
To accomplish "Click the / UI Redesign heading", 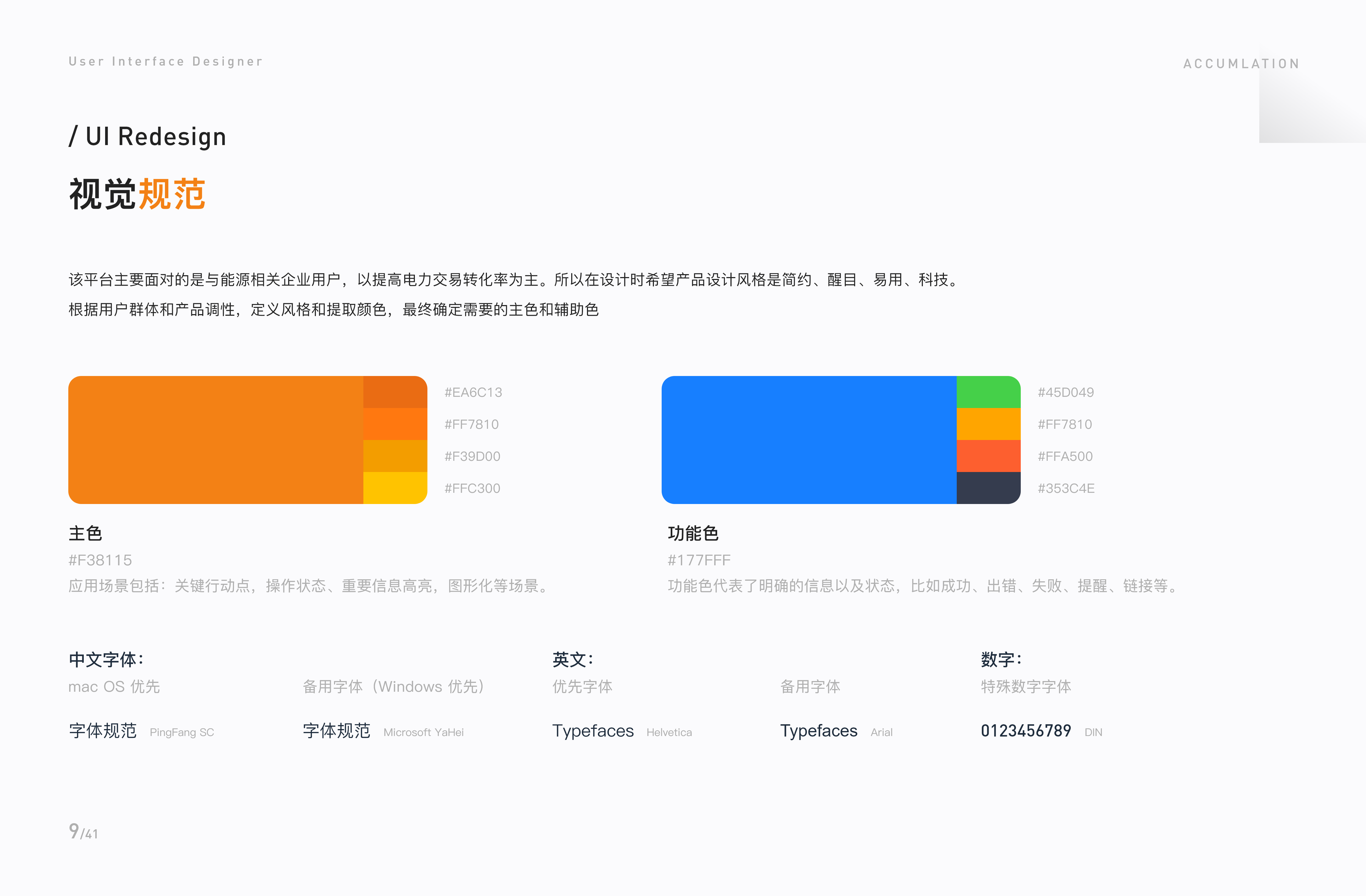I will (x=148, y=137).
